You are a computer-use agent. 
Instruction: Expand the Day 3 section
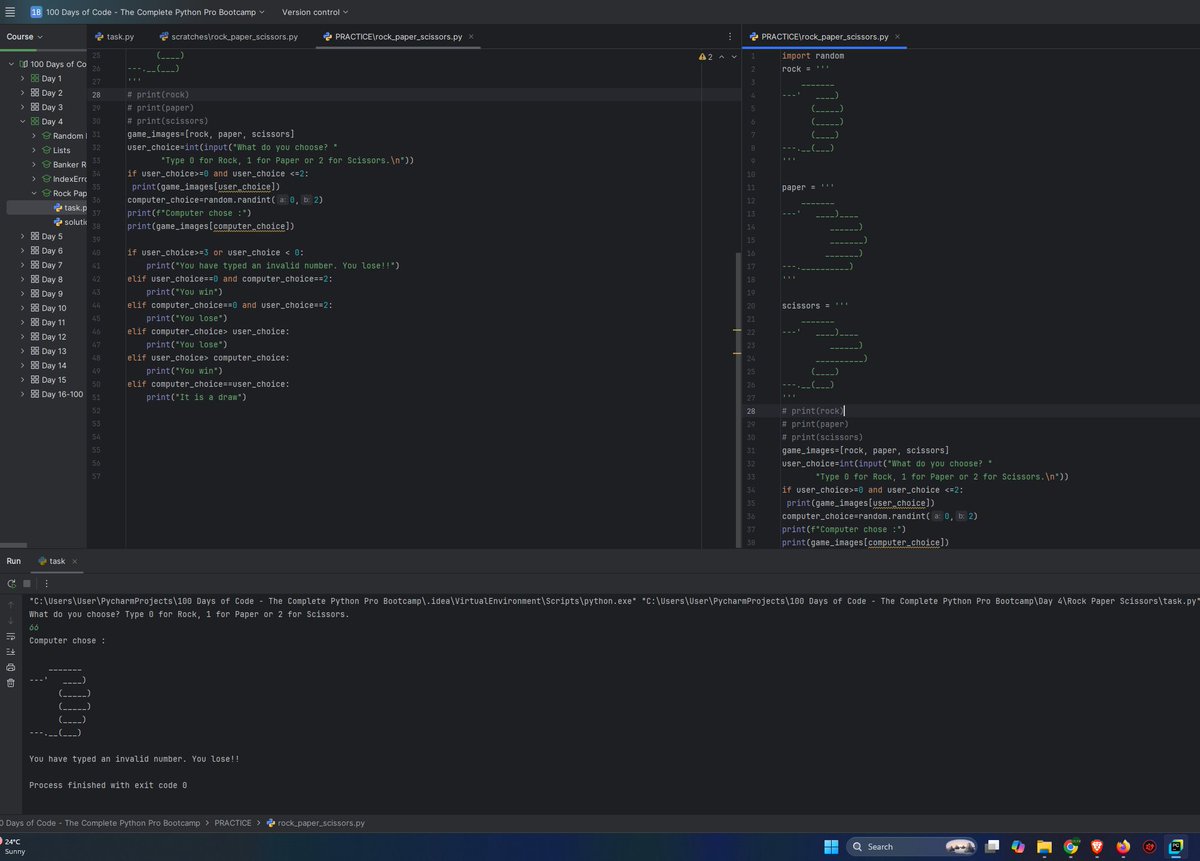click(22, 107)
